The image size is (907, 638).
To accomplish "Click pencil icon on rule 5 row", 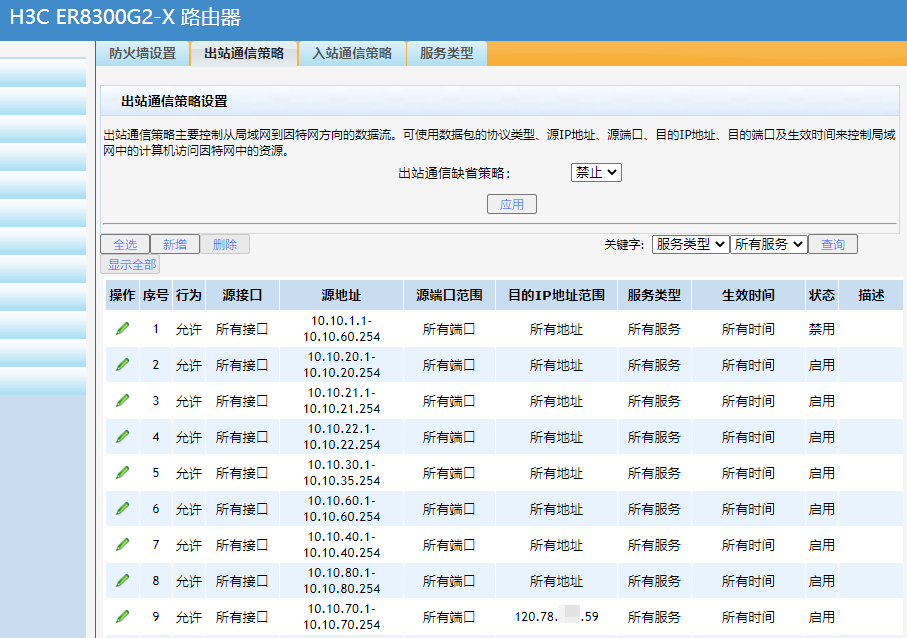I will coord(122,472).
